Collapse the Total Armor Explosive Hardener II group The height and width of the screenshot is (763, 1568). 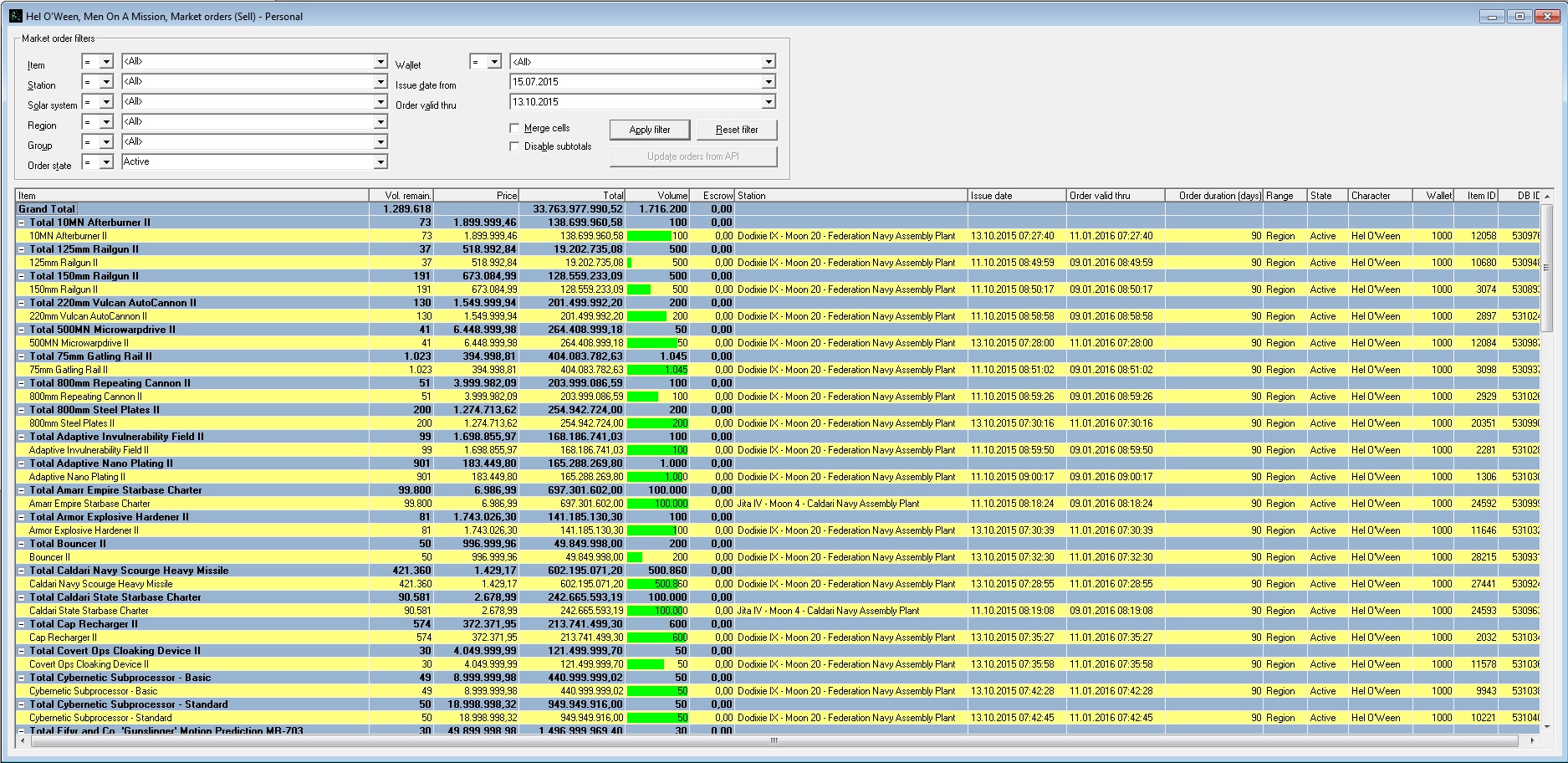click(22, 517)
